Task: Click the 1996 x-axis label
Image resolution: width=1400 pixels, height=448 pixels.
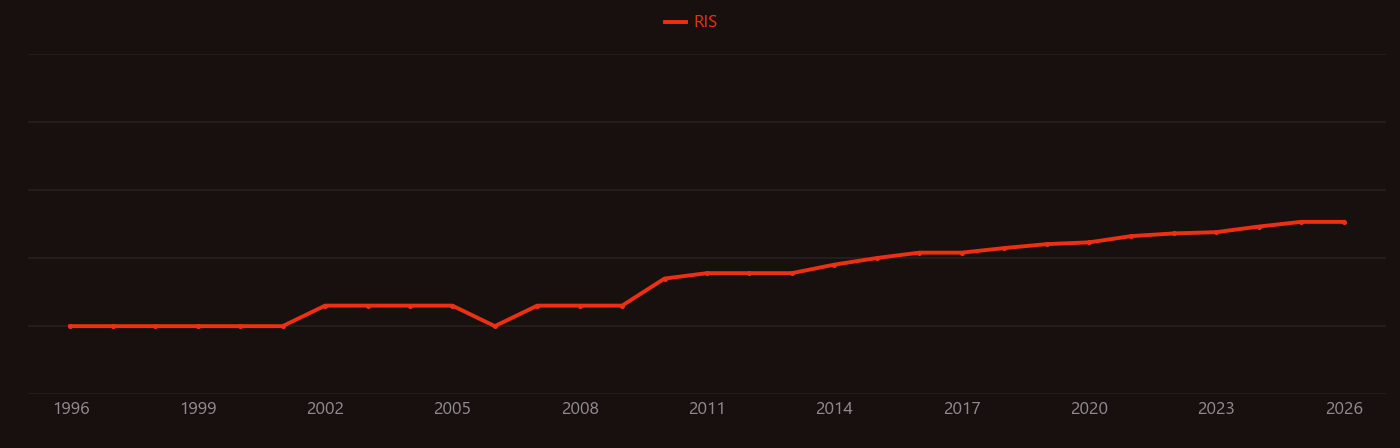Action: pos(71,409)
